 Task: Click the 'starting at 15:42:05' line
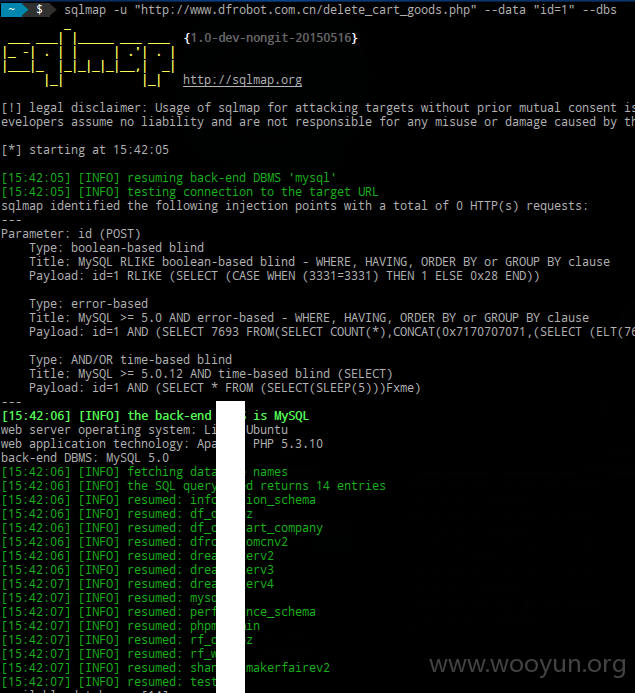point(85,150)
